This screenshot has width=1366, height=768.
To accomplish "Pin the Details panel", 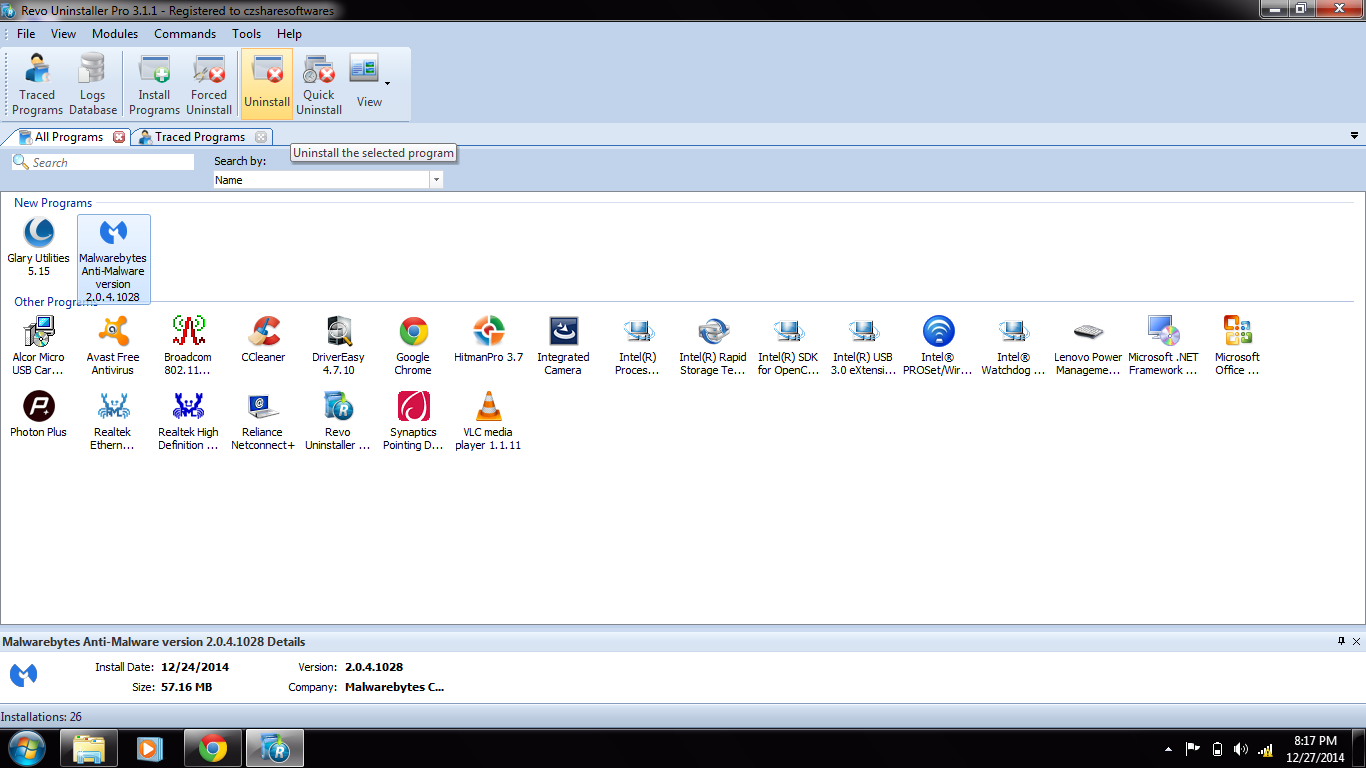I will (x=1341, y=641).
